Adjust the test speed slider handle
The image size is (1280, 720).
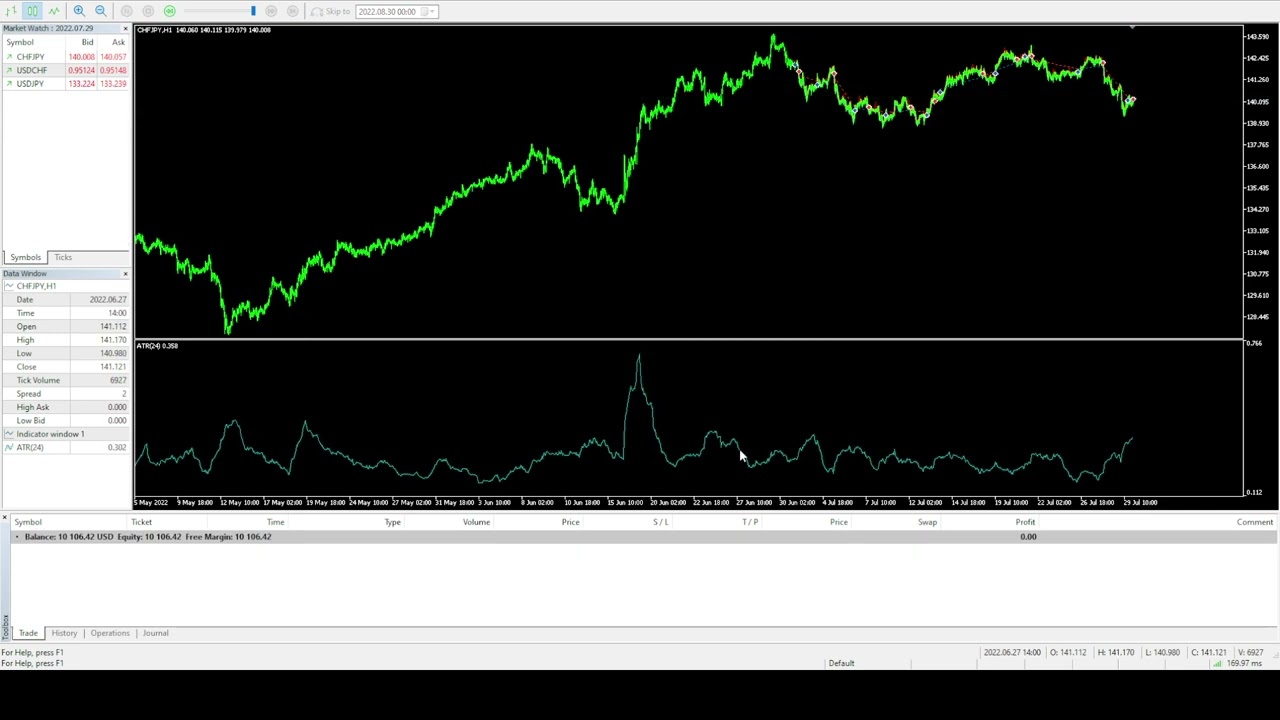point(253,11)
